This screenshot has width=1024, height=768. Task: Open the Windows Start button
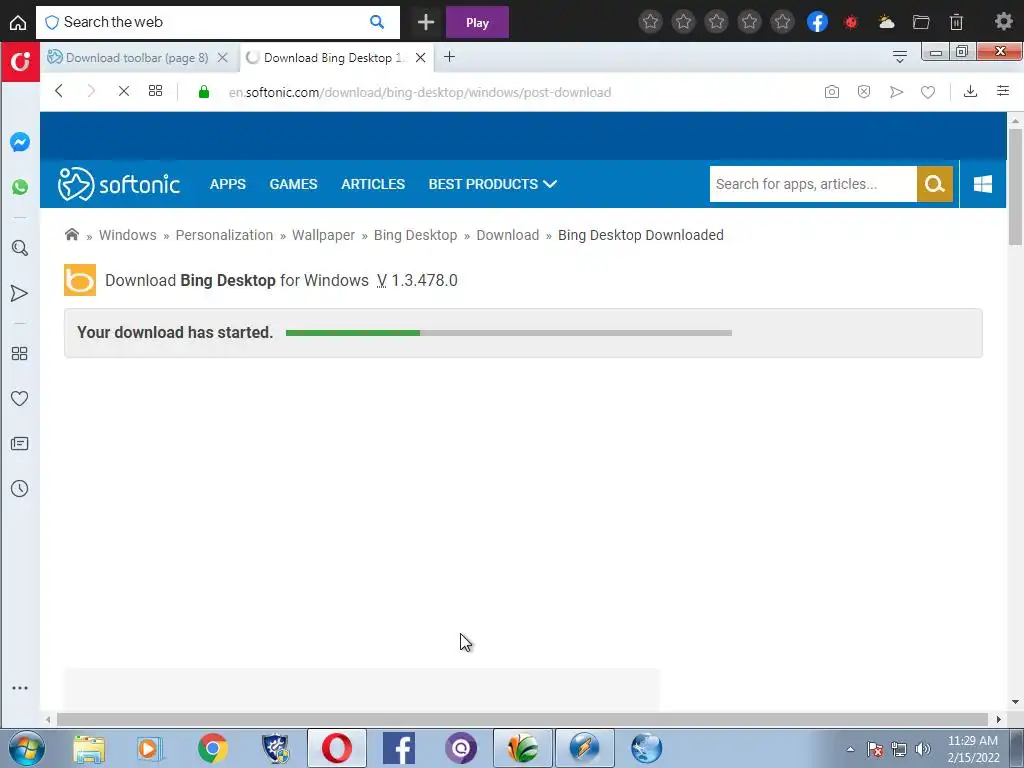(x=26, y=748)
